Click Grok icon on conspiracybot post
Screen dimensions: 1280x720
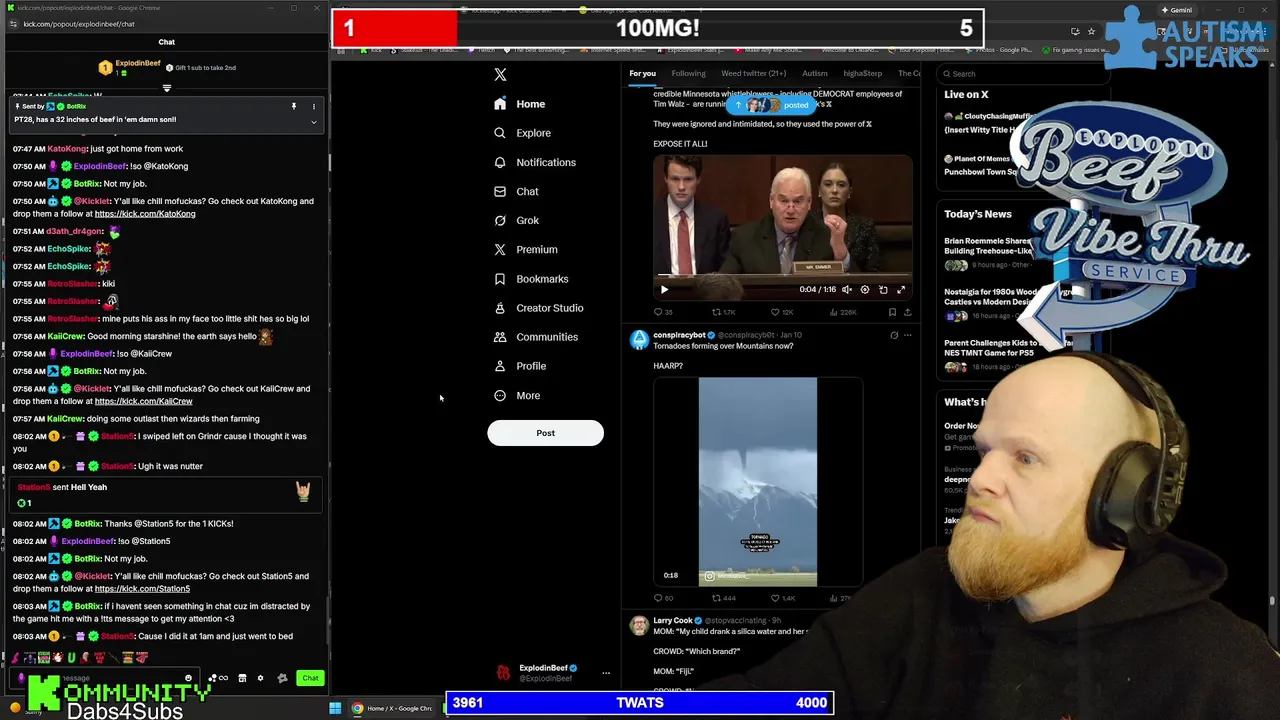pyautogui.click(x=894, y=335)
